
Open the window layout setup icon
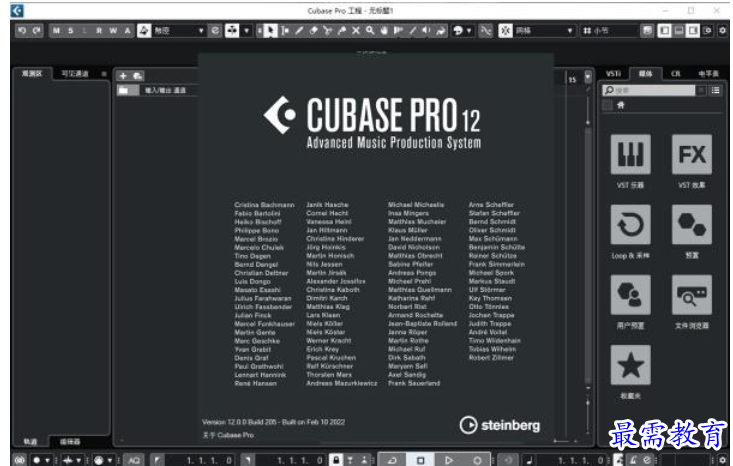tap(708, 31)
